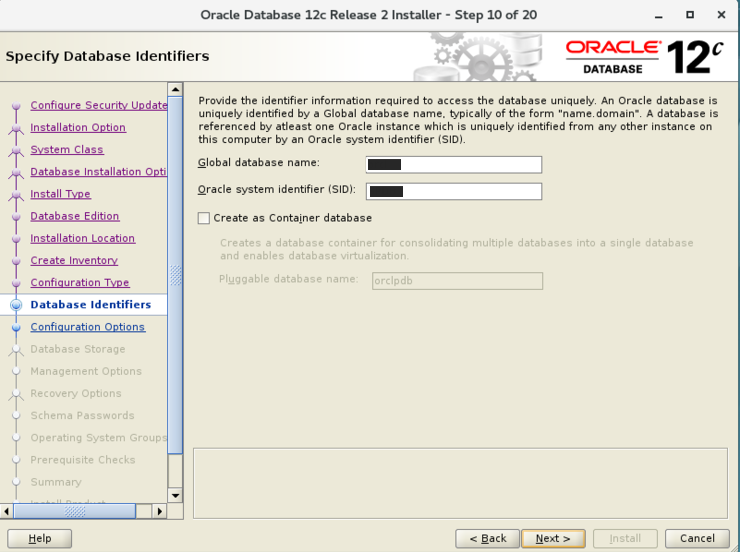Click the Help button
740x552 pixels.
click(x=40, y=538)
